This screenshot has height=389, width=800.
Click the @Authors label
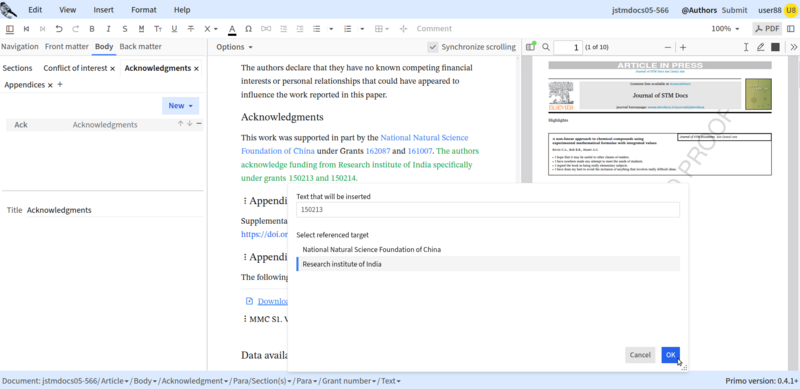[x=699, y=10]
